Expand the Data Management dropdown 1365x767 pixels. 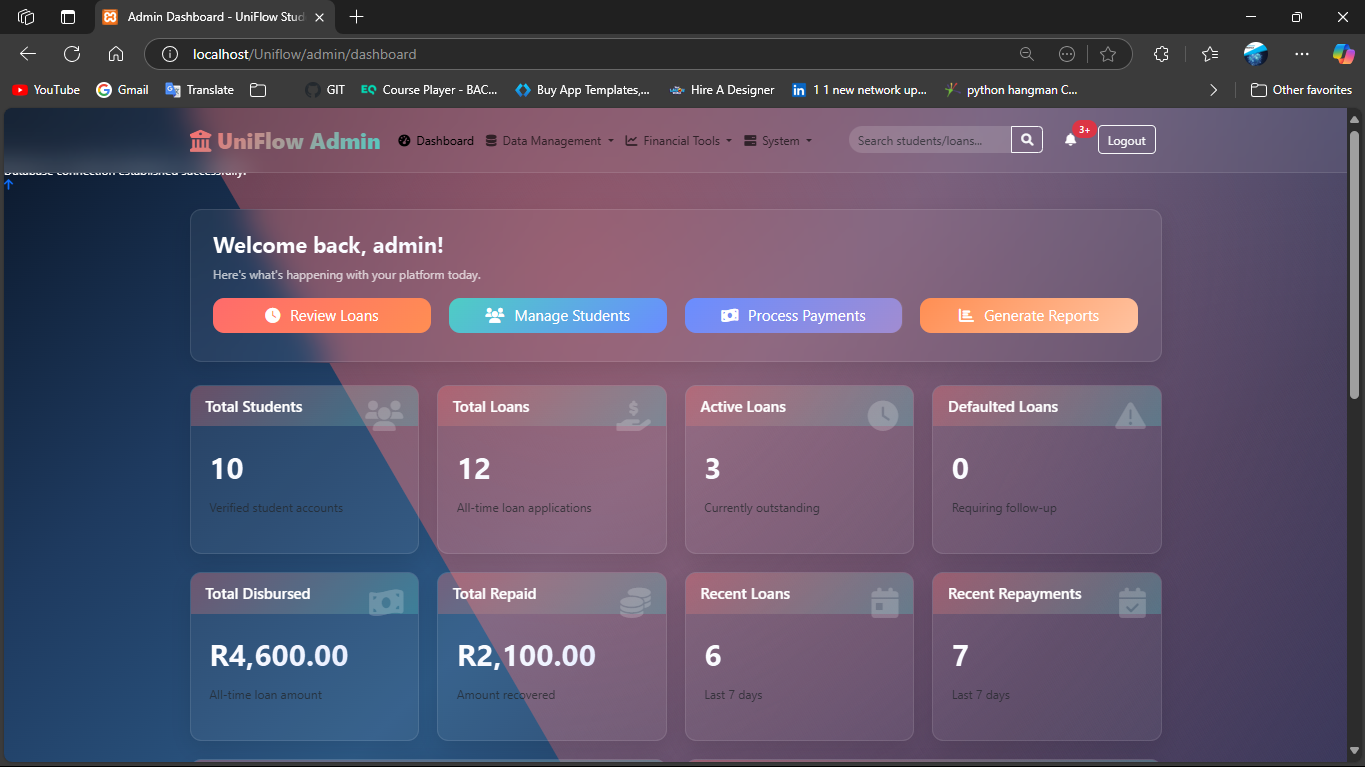[549, 141]
